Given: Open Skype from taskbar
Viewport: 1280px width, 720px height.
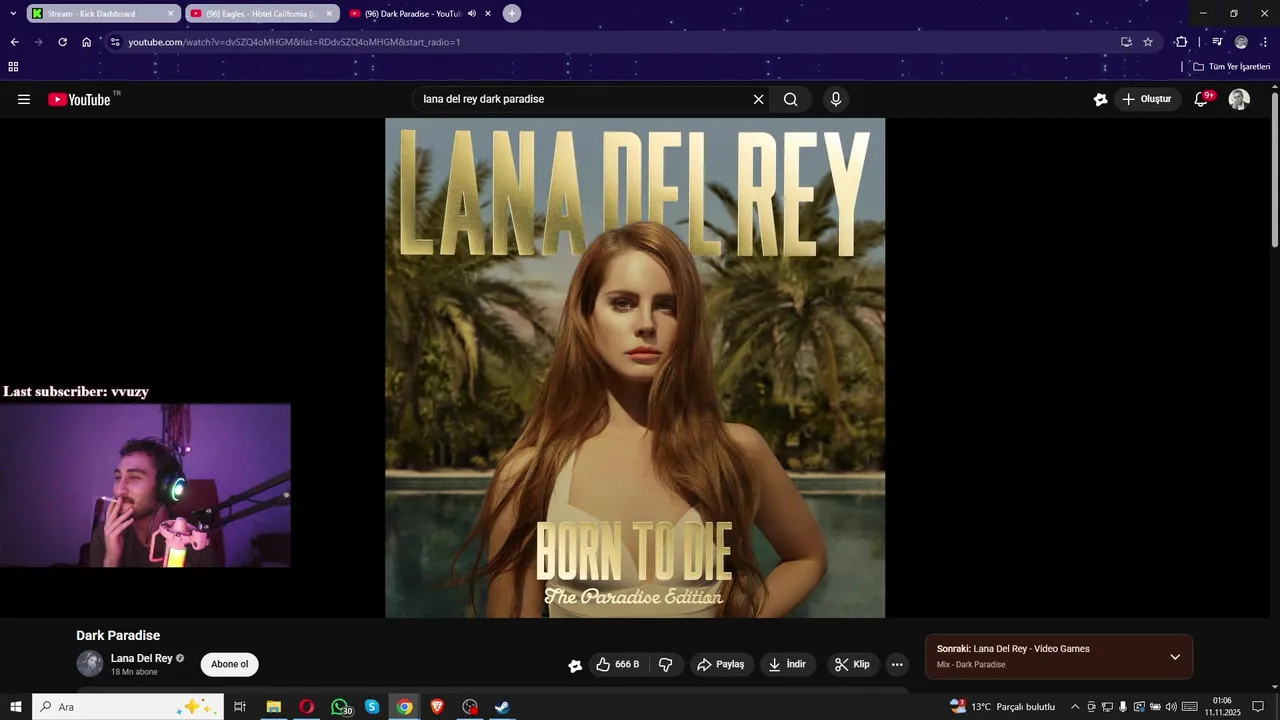Looking at the screenshot, I should point(372,707).
